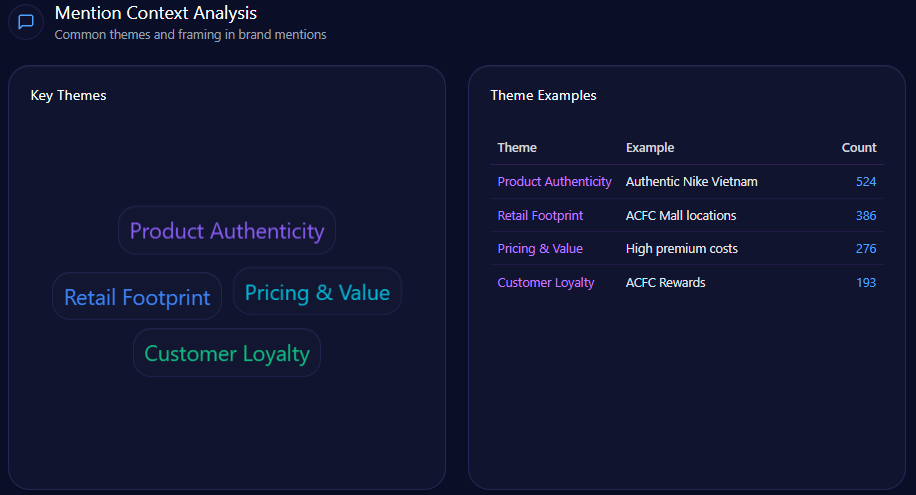Click the 386 count value
This screenshot has height=495, width=916.
click(866, 216)
